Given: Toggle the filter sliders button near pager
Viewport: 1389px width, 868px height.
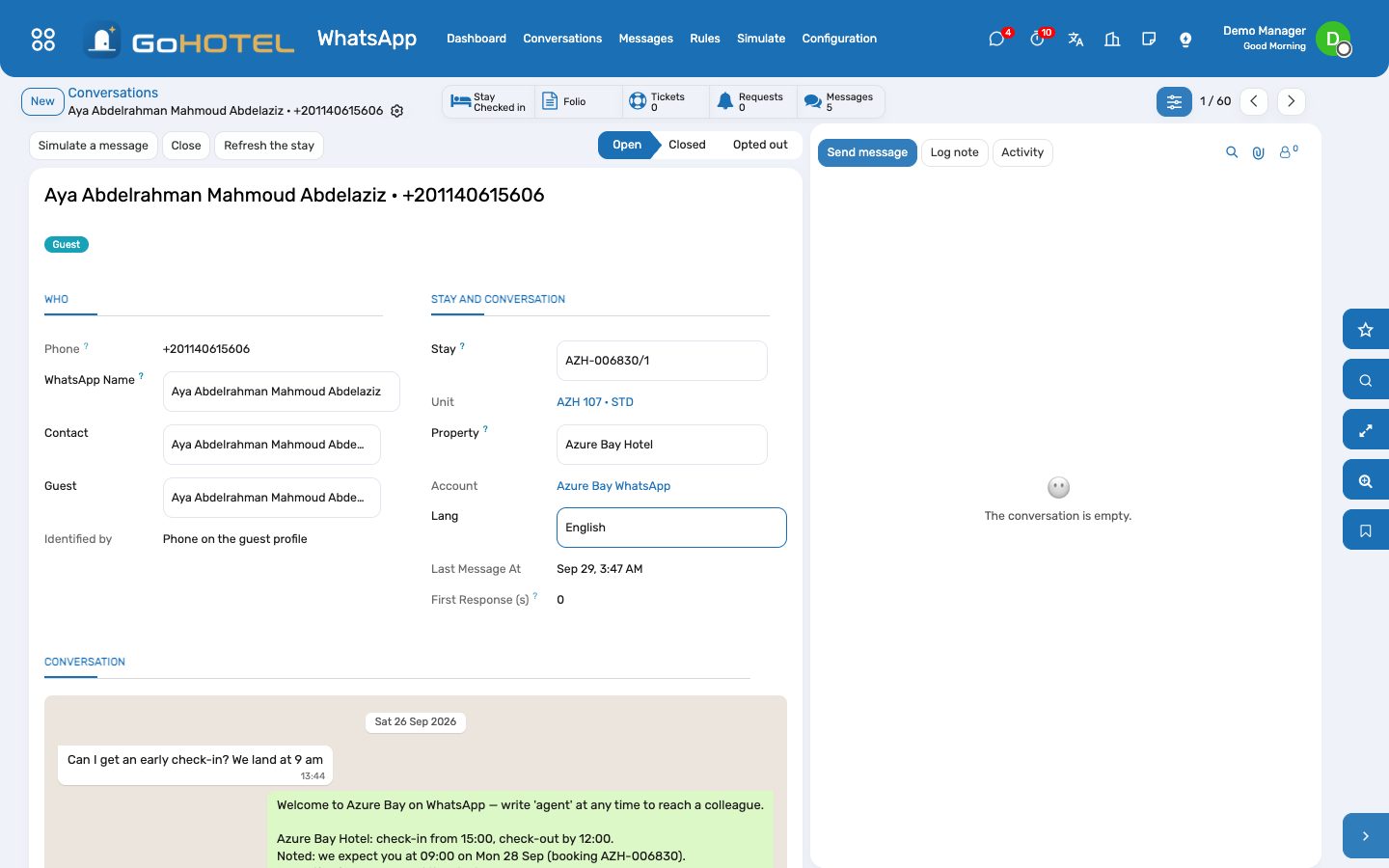Looking at the screenshot, I should (x=1174, y=101).
